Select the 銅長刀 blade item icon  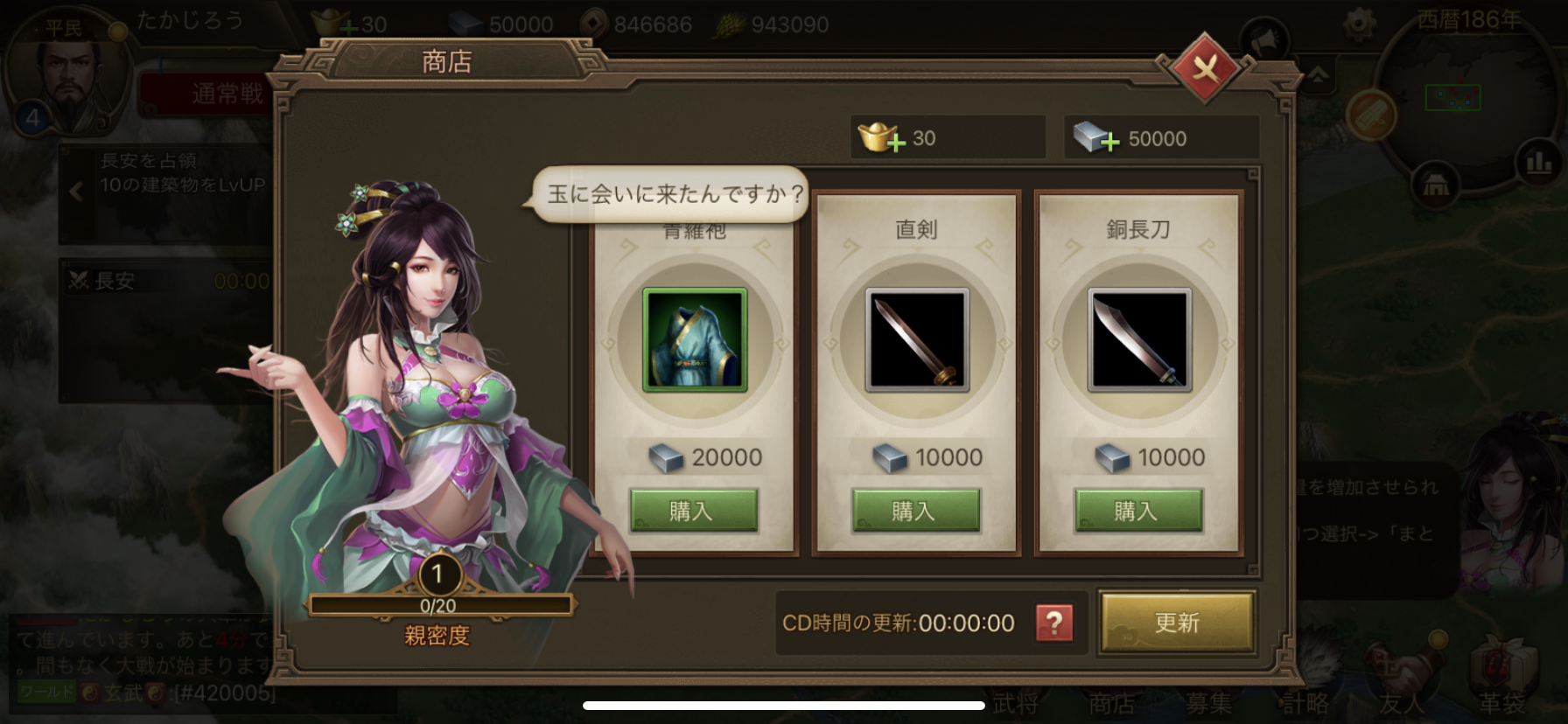(x=1139, y=339)
